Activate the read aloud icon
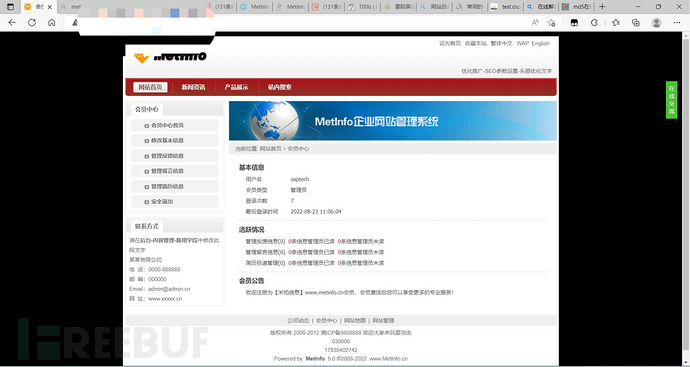 coord(535,22)
